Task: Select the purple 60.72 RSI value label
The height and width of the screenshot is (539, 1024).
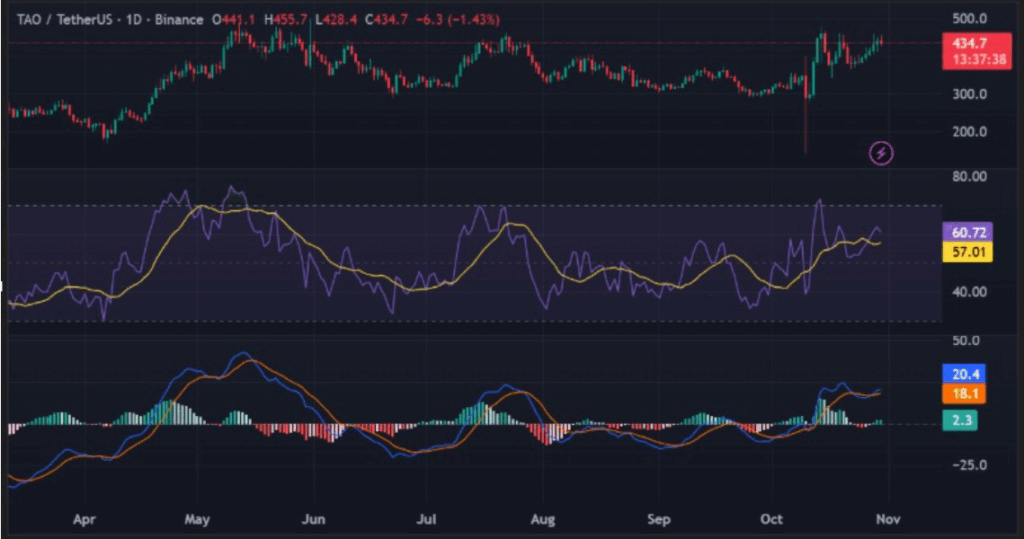Action: (966, 232)
